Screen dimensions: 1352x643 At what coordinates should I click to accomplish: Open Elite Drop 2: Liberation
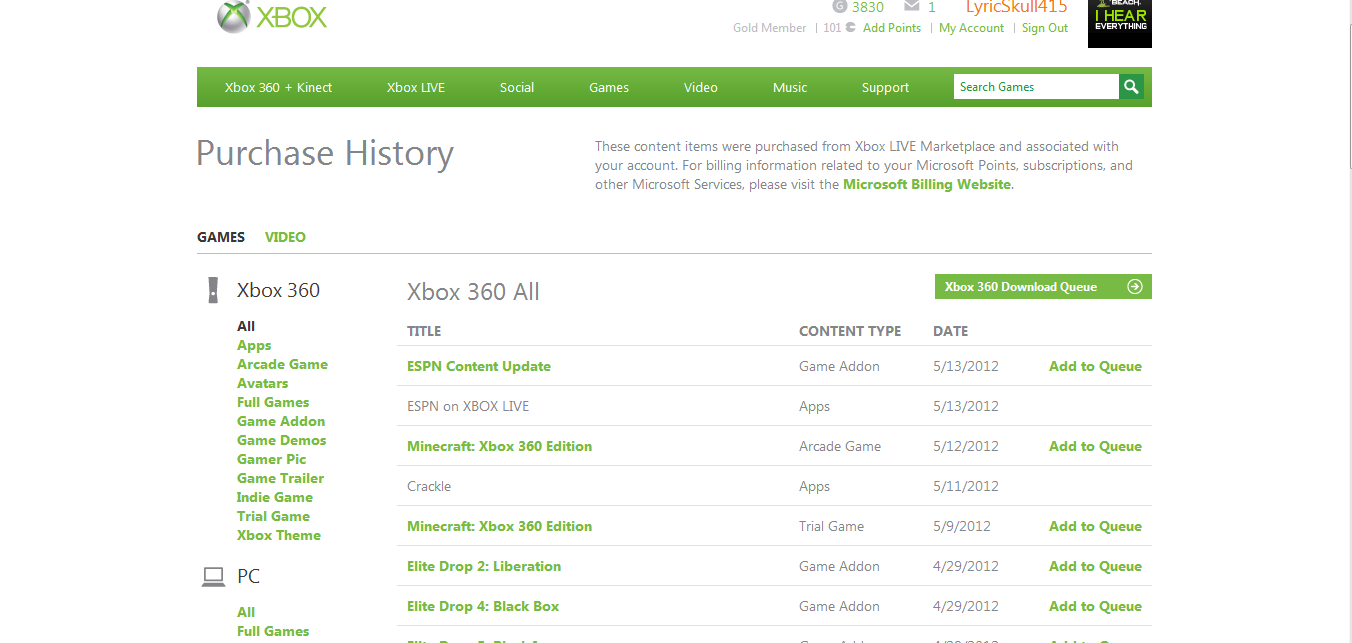(x=484, y=566)
